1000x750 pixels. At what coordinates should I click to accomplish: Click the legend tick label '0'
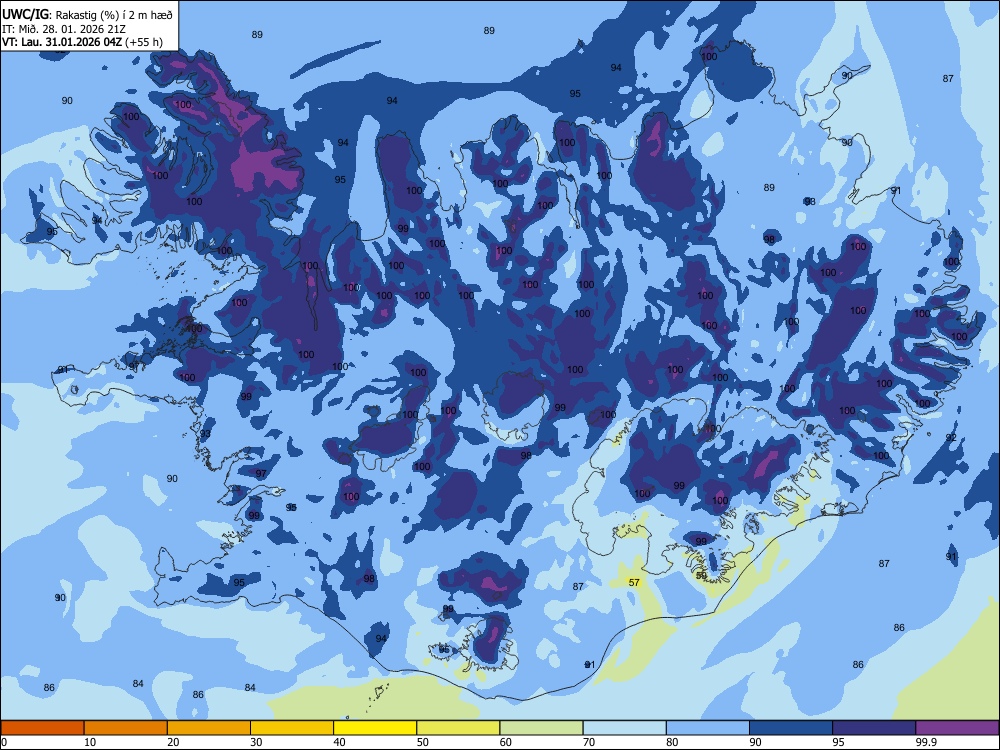[4, 742]
